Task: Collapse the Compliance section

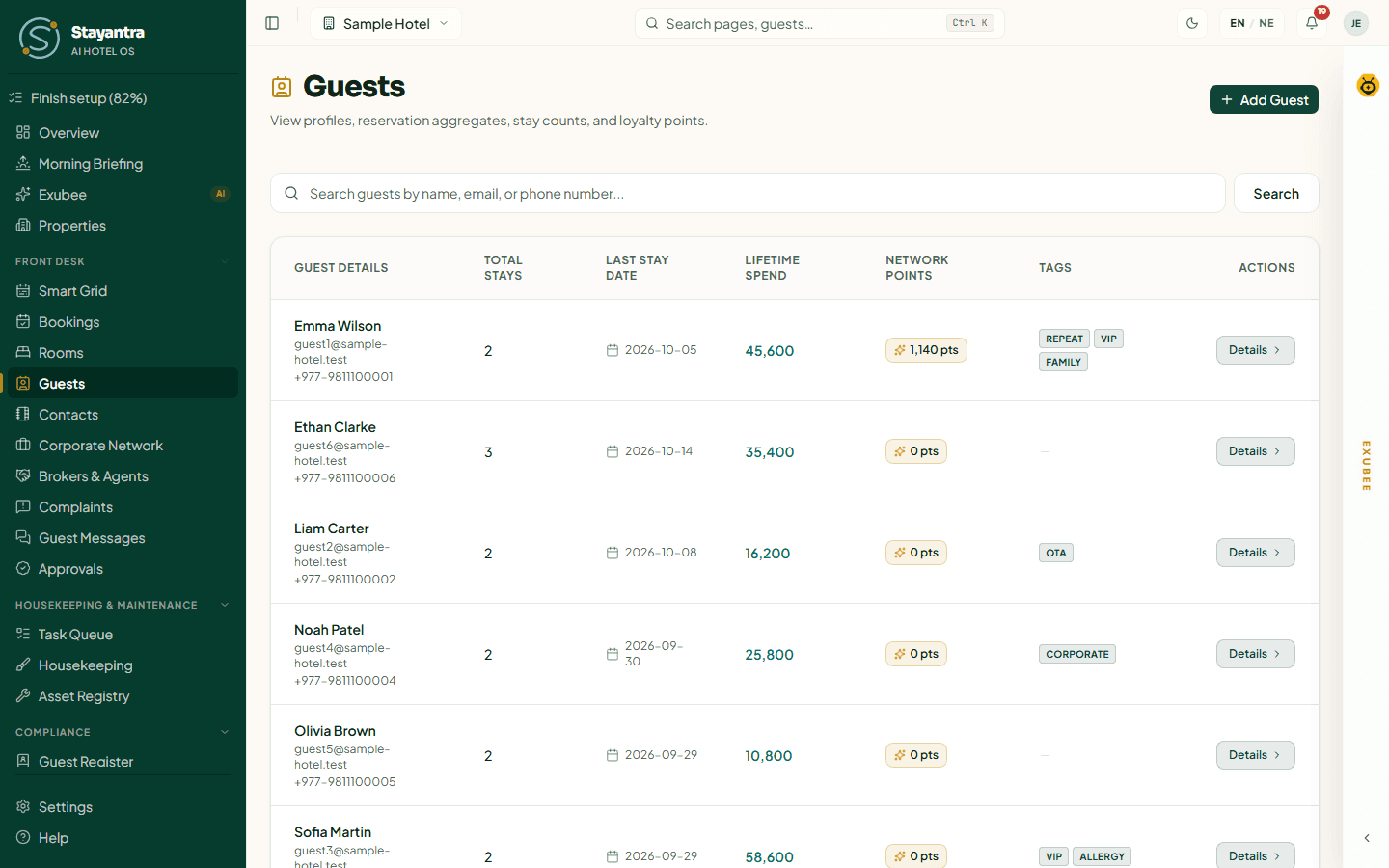Action: tap(225, 732)
